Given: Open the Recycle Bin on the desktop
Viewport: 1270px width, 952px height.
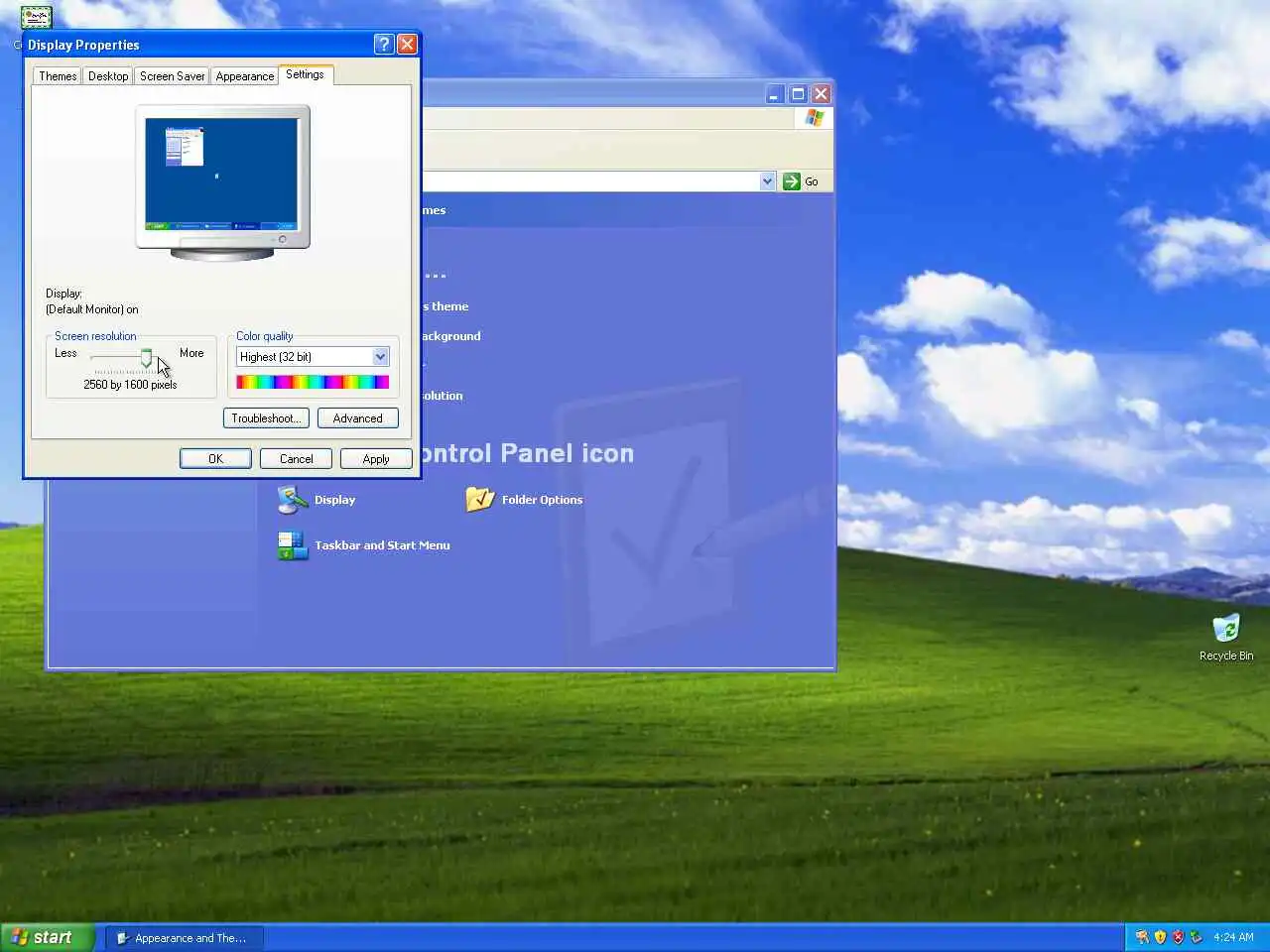Looking at the screenshot, I should [x=1226, y=638].
